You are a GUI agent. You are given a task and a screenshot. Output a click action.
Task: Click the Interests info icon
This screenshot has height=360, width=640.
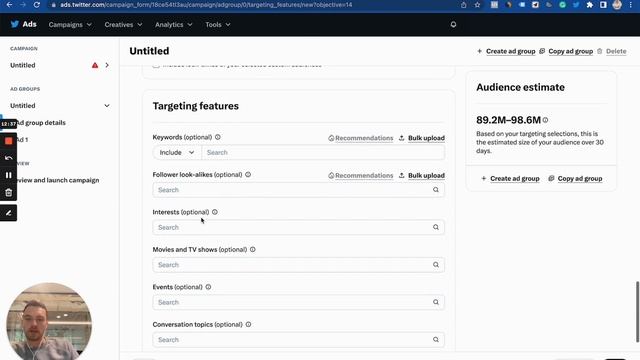(x=215, y=212)
